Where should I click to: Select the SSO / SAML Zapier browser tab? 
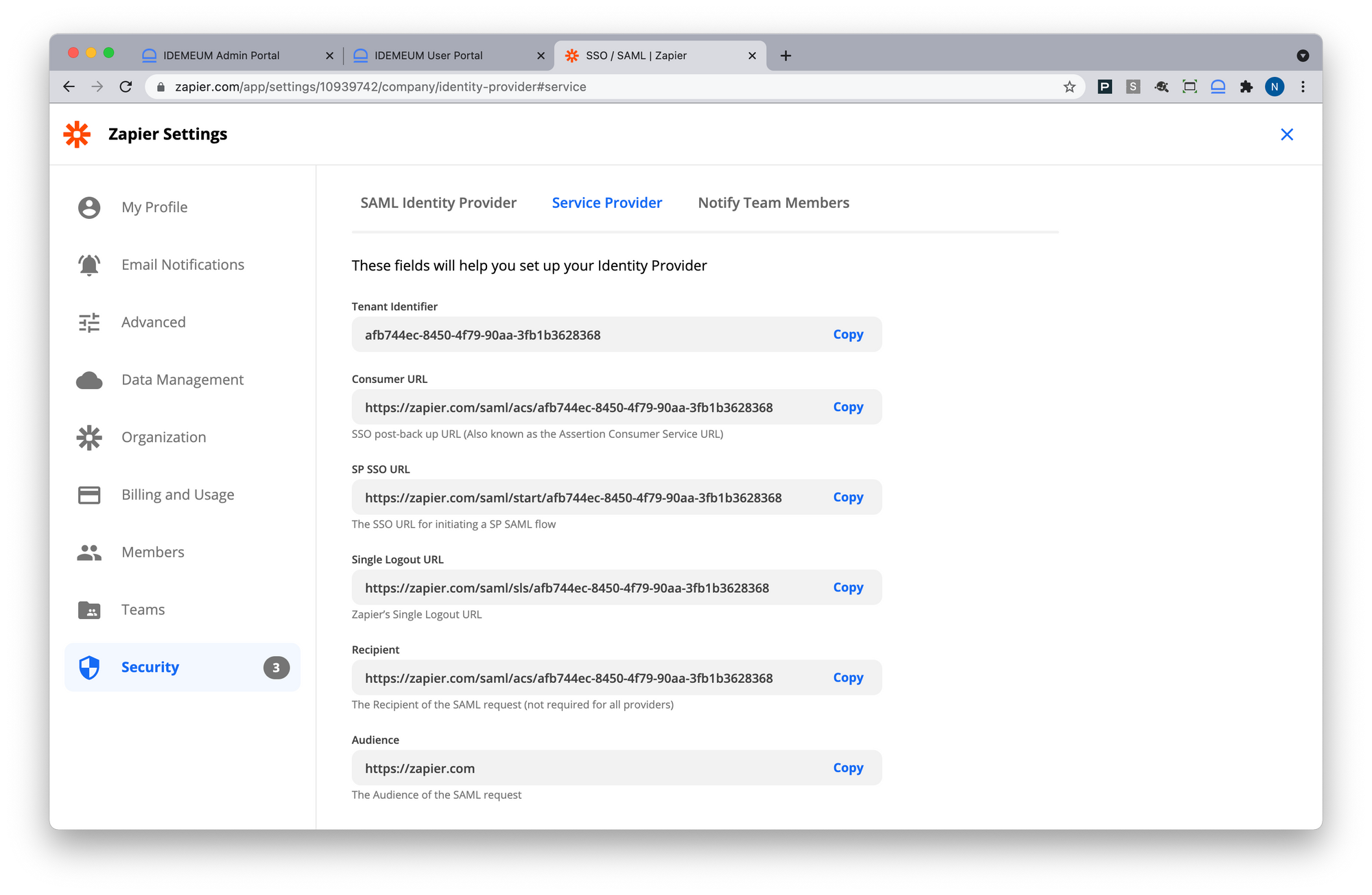(x=659, y=56)
